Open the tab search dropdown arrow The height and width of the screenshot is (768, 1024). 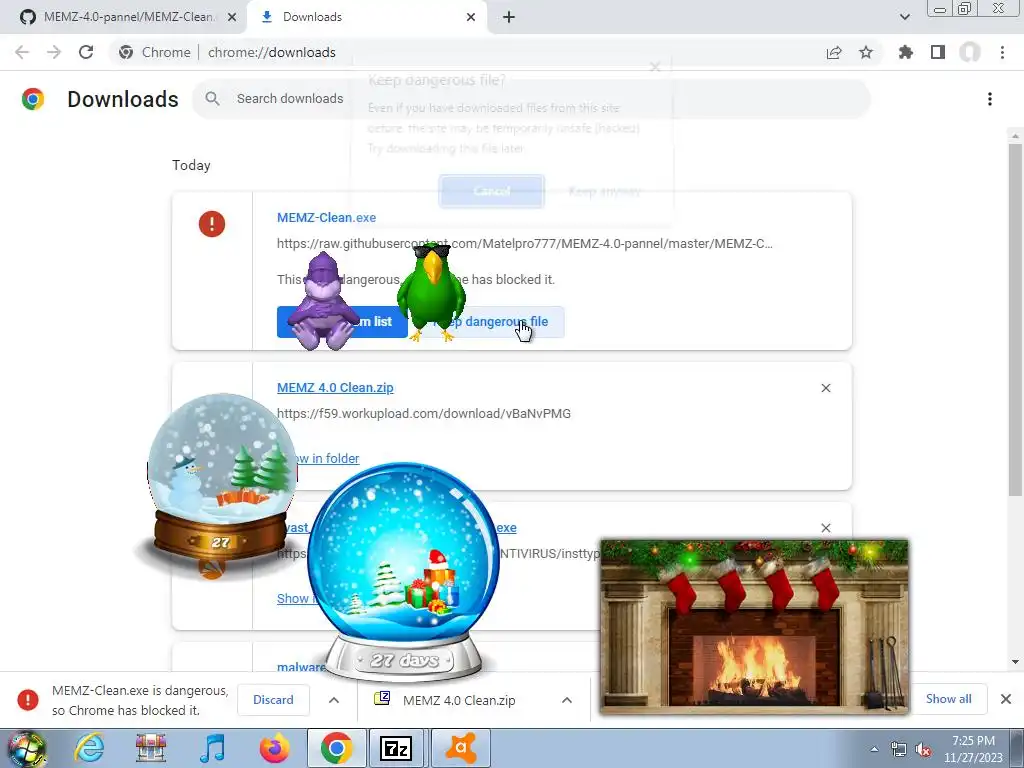904,17
